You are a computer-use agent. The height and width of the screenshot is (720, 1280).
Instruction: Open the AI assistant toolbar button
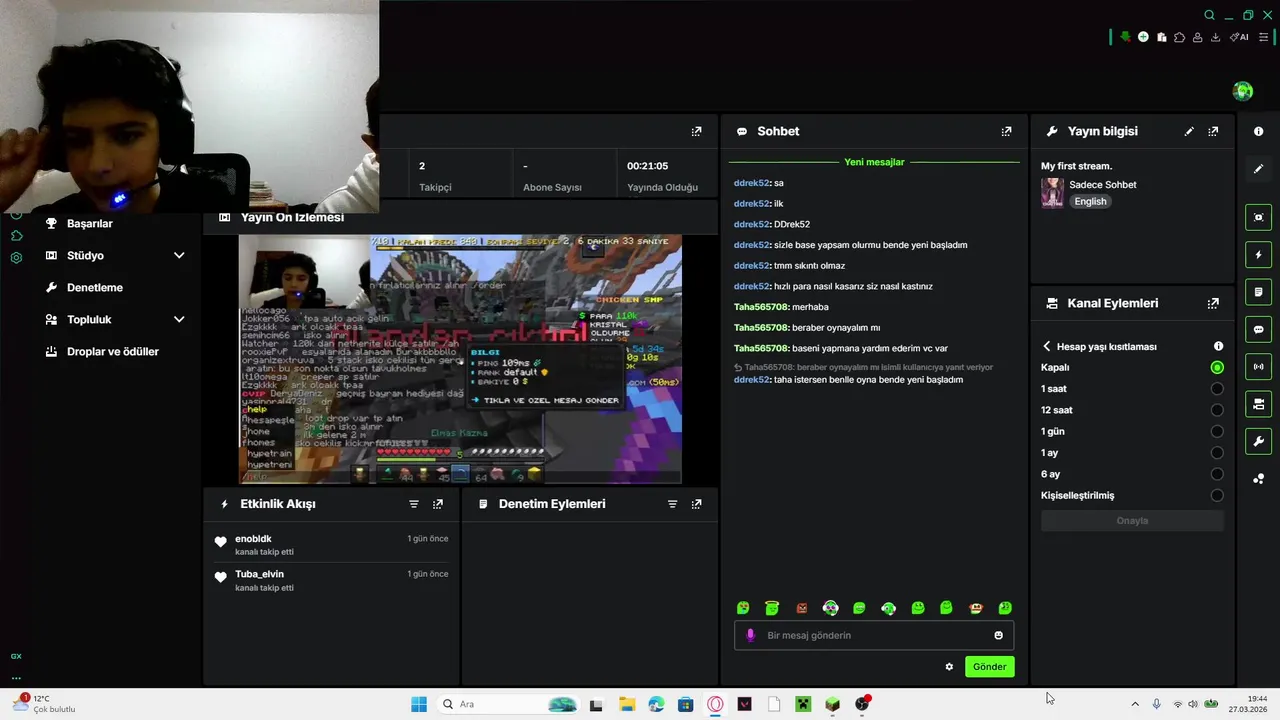(1239, 37)
